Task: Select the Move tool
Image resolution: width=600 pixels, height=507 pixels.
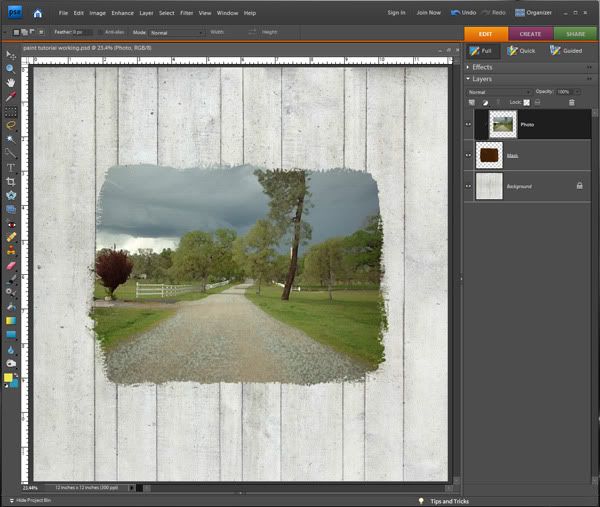Action: coord(11,55)
